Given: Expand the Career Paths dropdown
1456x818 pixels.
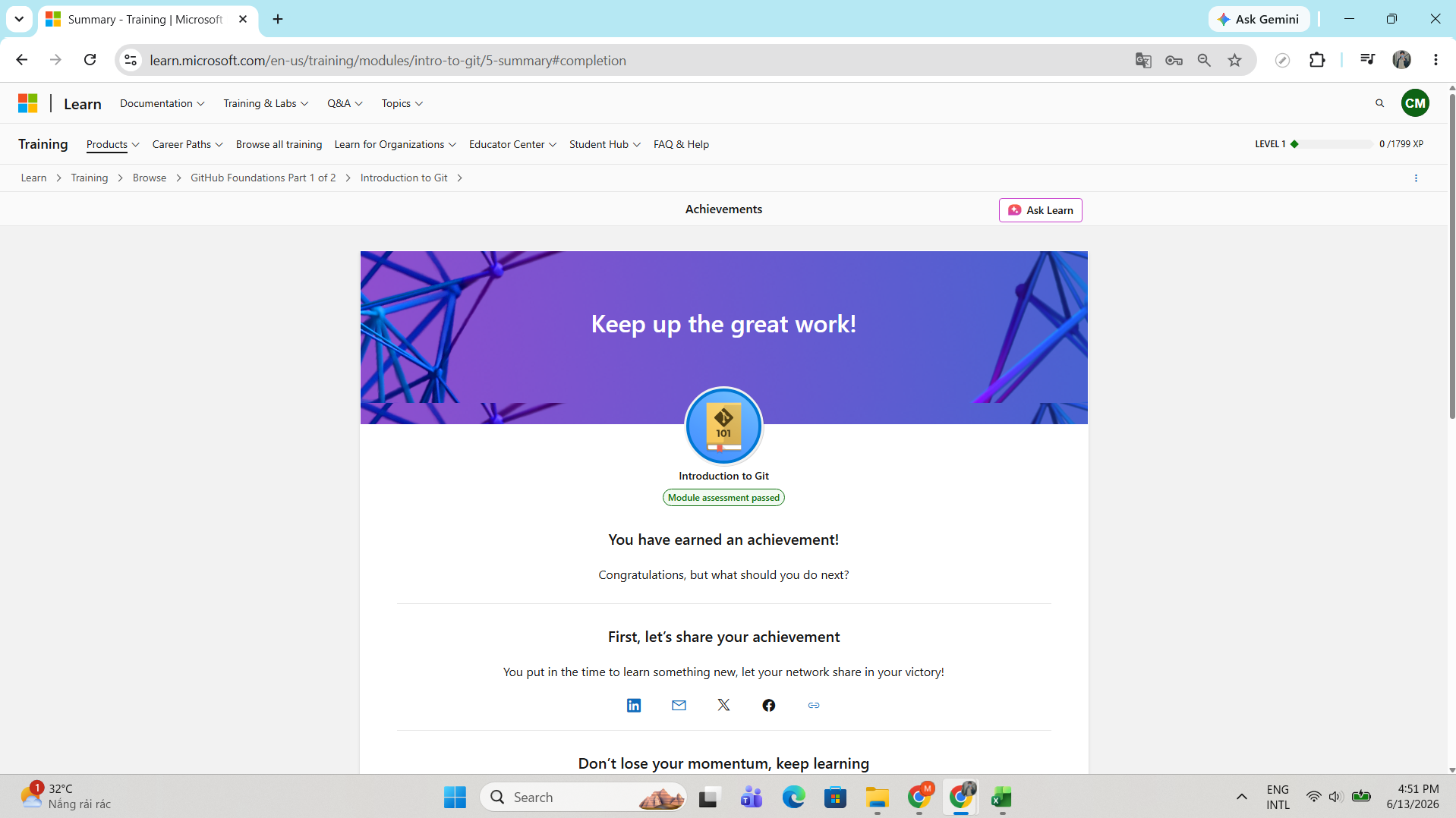Looking at the screenshot, I should 188,144.
